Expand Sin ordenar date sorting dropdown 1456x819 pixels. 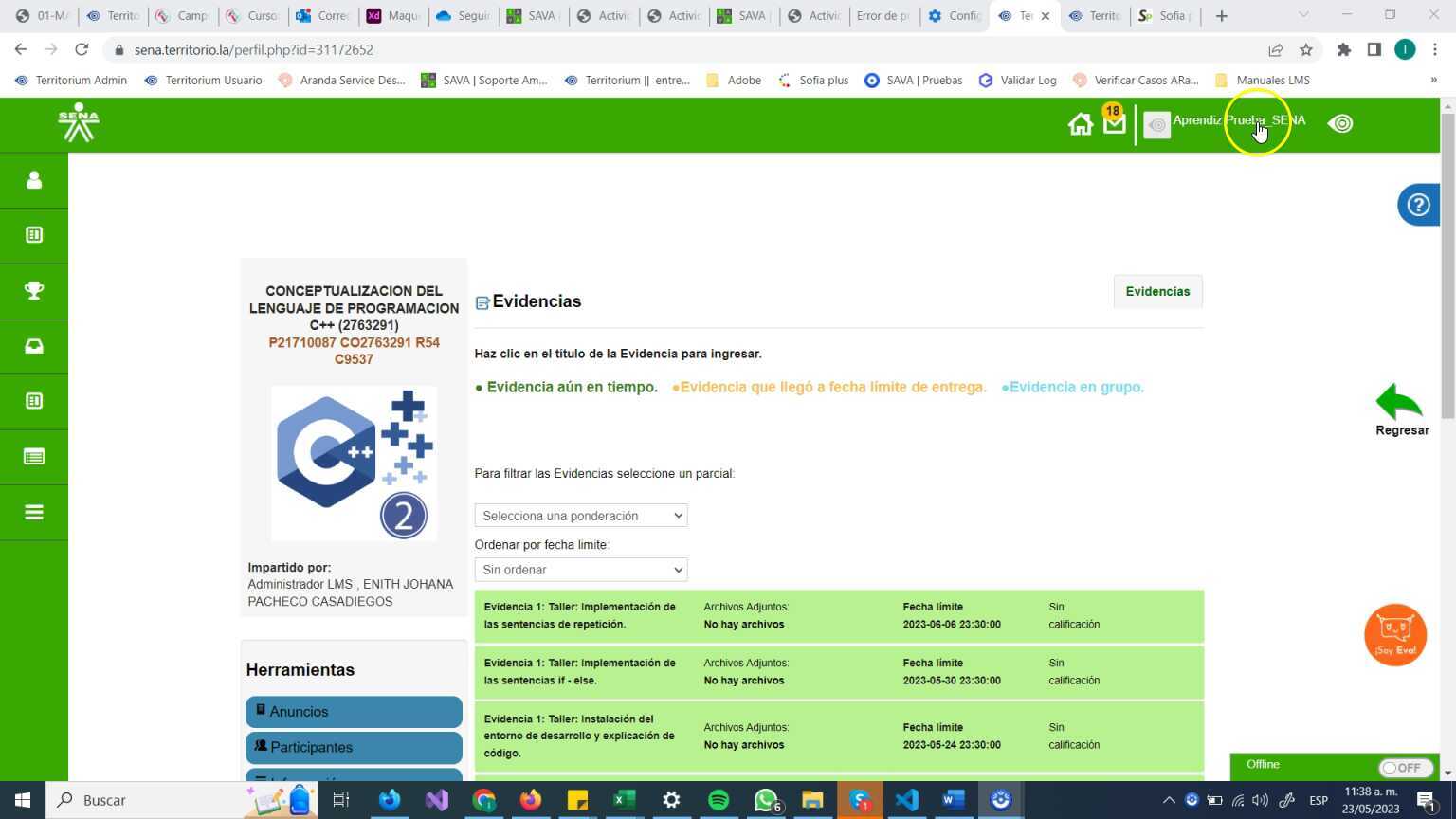pos(581,570)
